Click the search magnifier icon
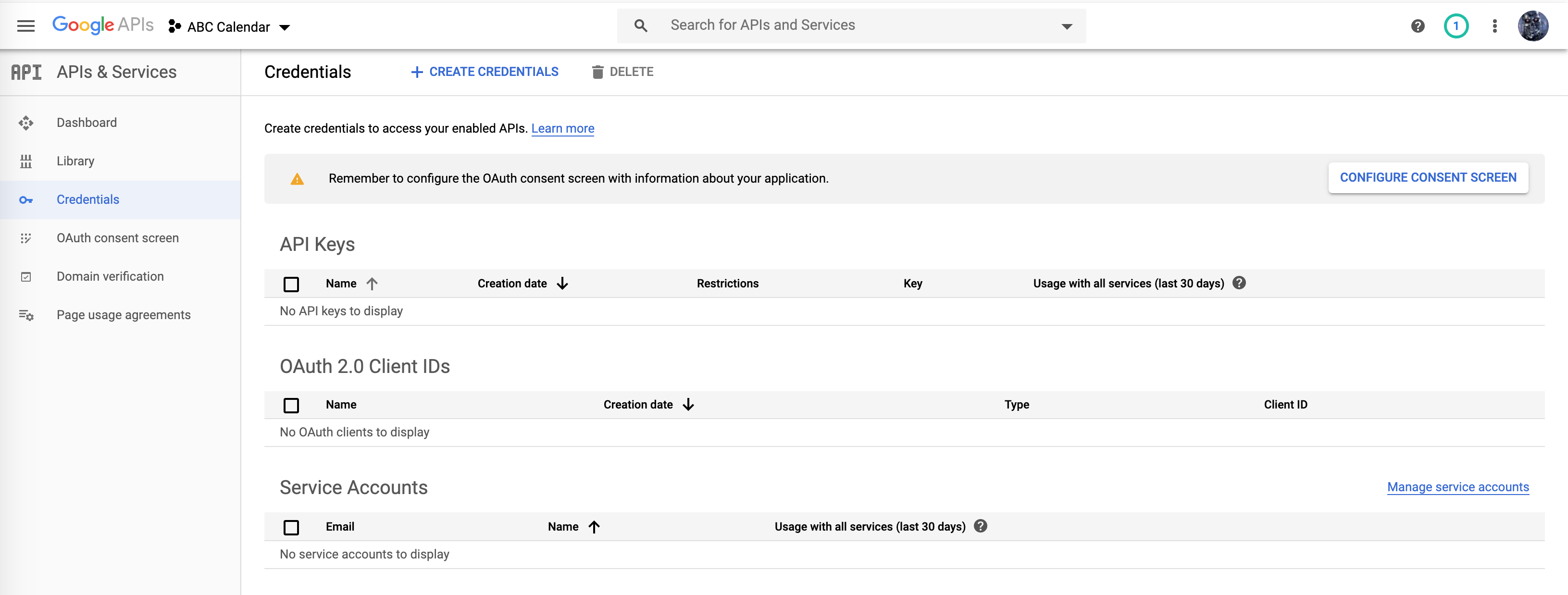 pos(640,25)
